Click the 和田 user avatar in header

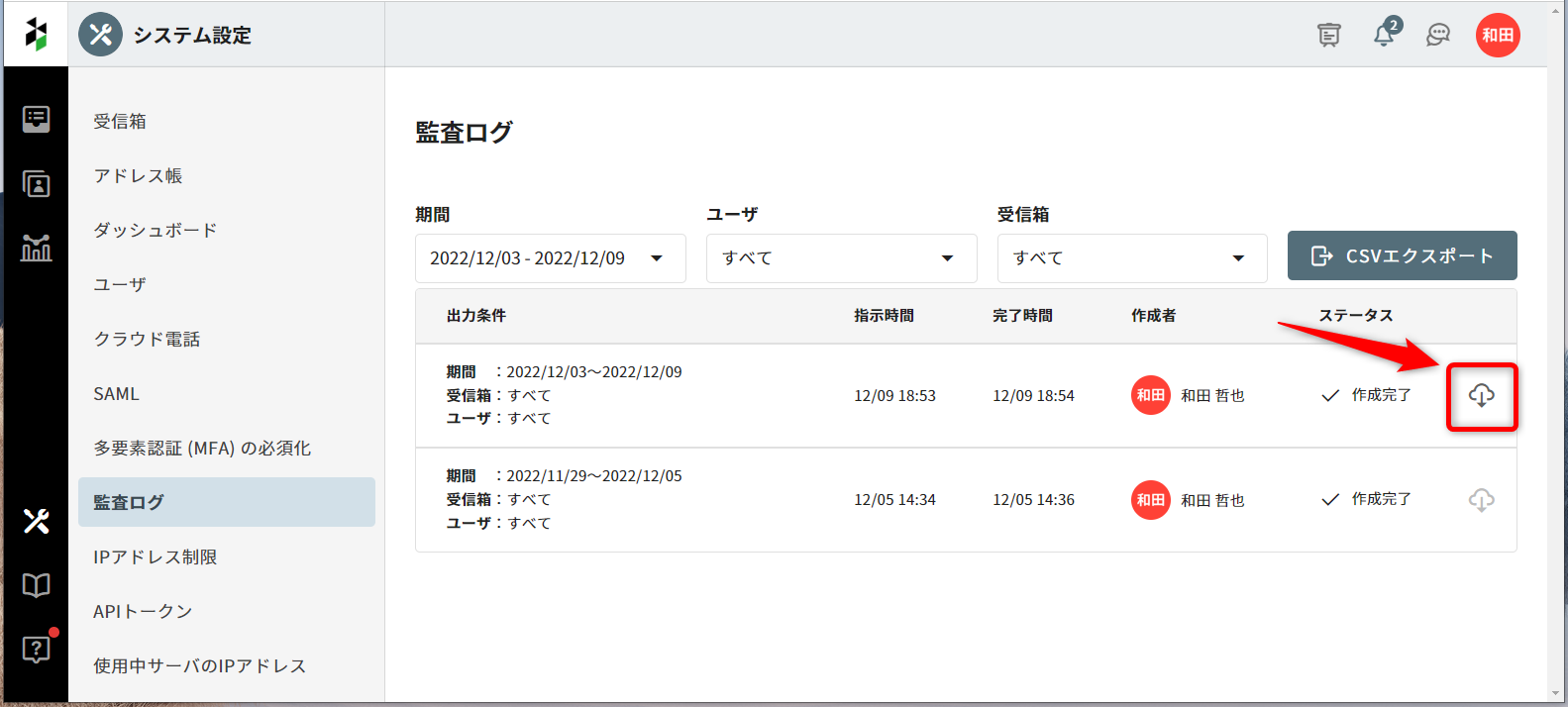1497,35
